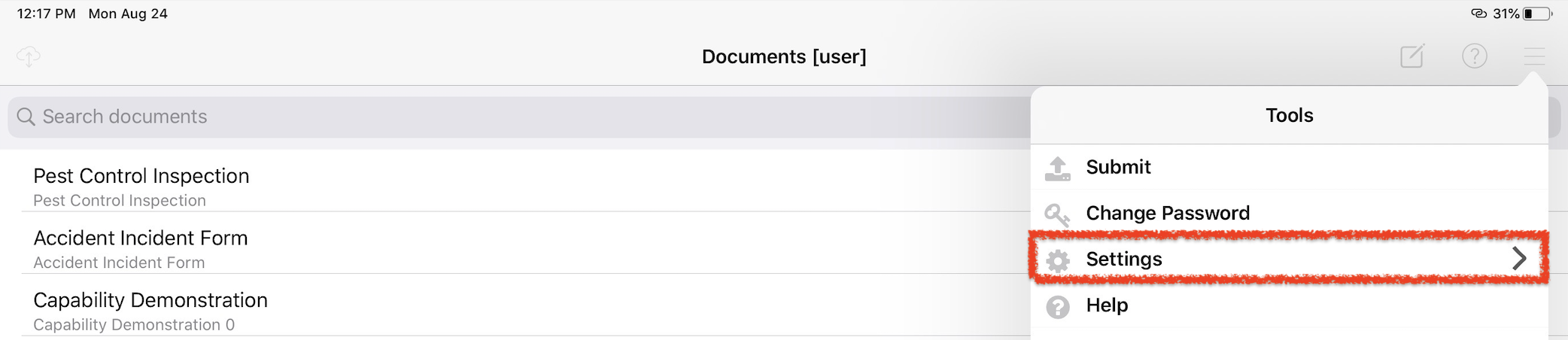1568x340 pixels.
Task: Expand Settings using the right chevron
Action: click(x=1519, y=259)
